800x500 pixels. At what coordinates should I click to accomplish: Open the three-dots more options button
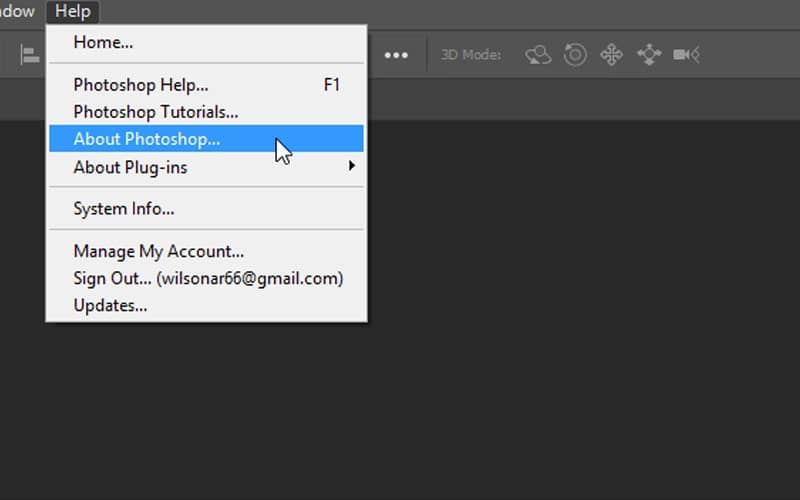396,55
